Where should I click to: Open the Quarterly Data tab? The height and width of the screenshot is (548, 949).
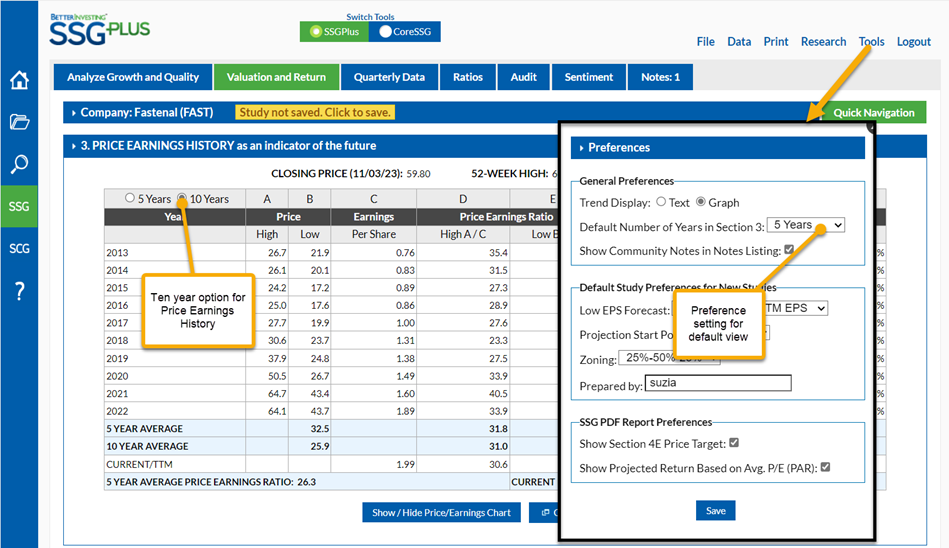389,77
